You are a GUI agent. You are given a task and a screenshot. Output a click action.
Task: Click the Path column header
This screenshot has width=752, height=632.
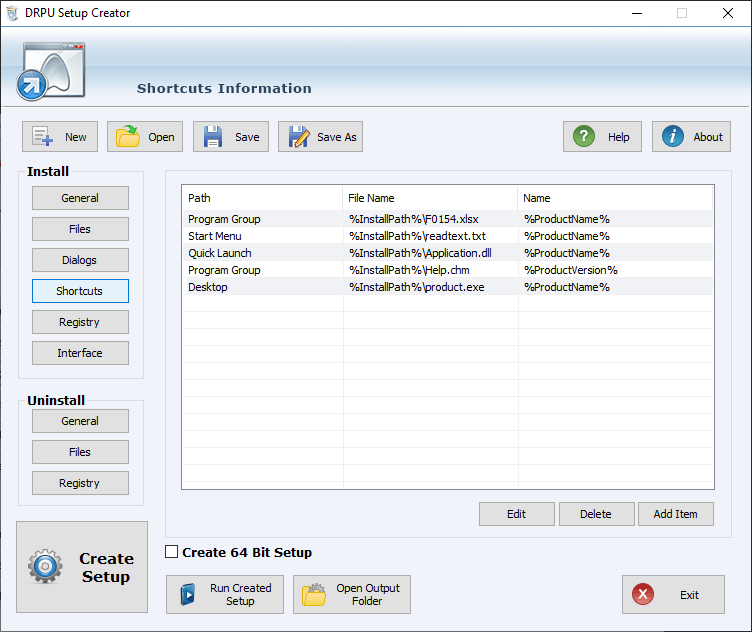pyautogui.click(x=262, y=198)
